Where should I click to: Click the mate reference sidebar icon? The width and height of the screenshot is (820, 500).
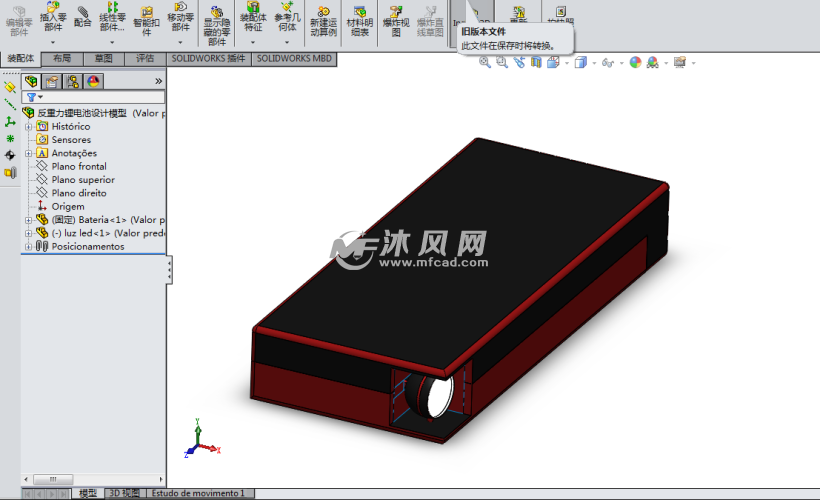(x=10, y=173)
